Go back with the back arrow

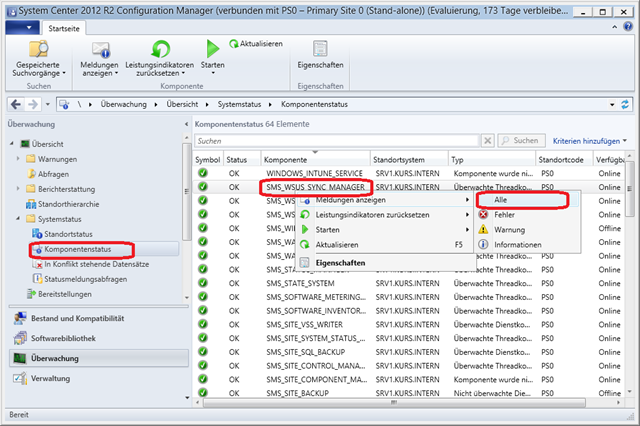[x=16, y=104]
